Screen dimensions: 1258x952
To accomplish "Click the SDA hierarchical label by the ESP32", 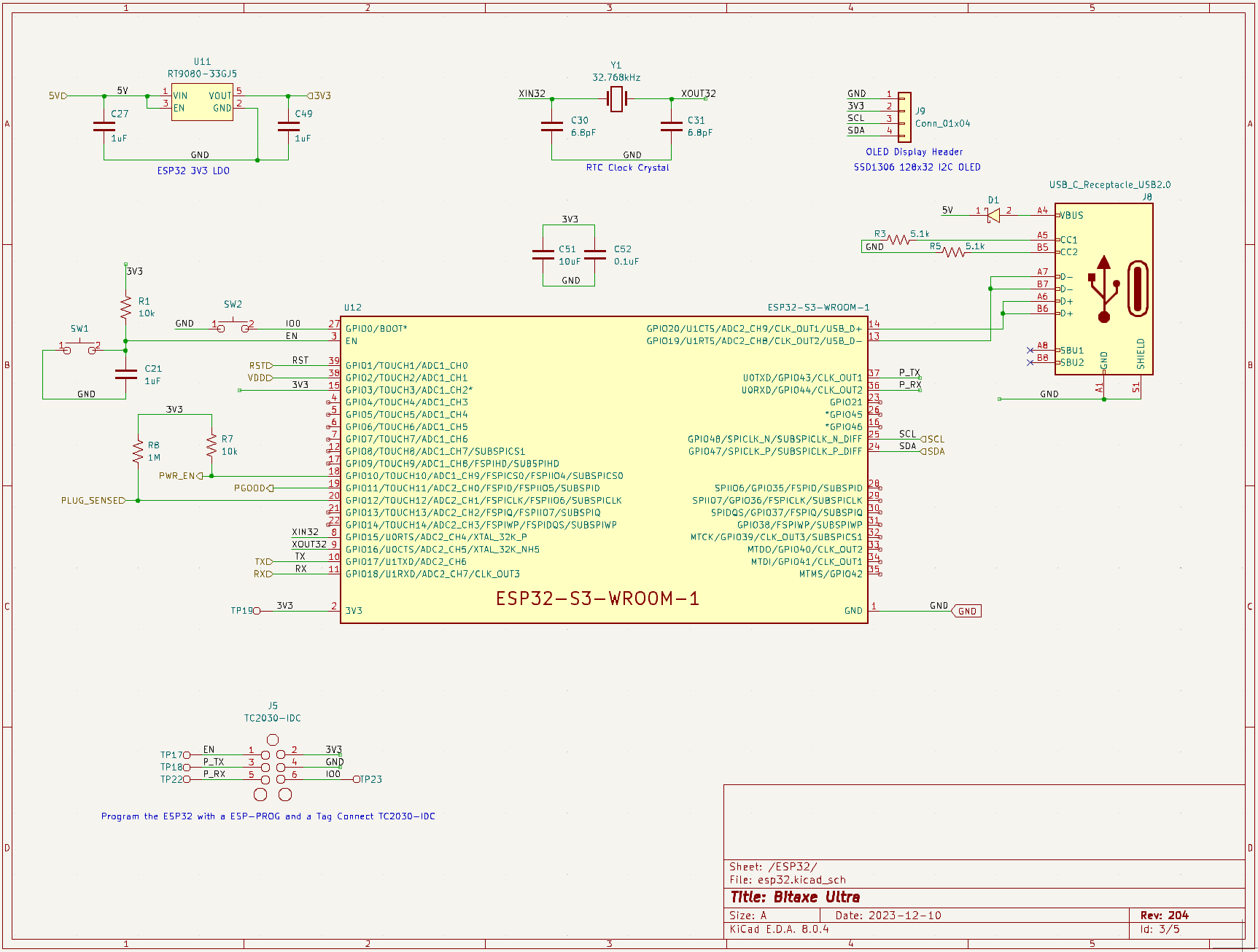I will pos(933,451).
